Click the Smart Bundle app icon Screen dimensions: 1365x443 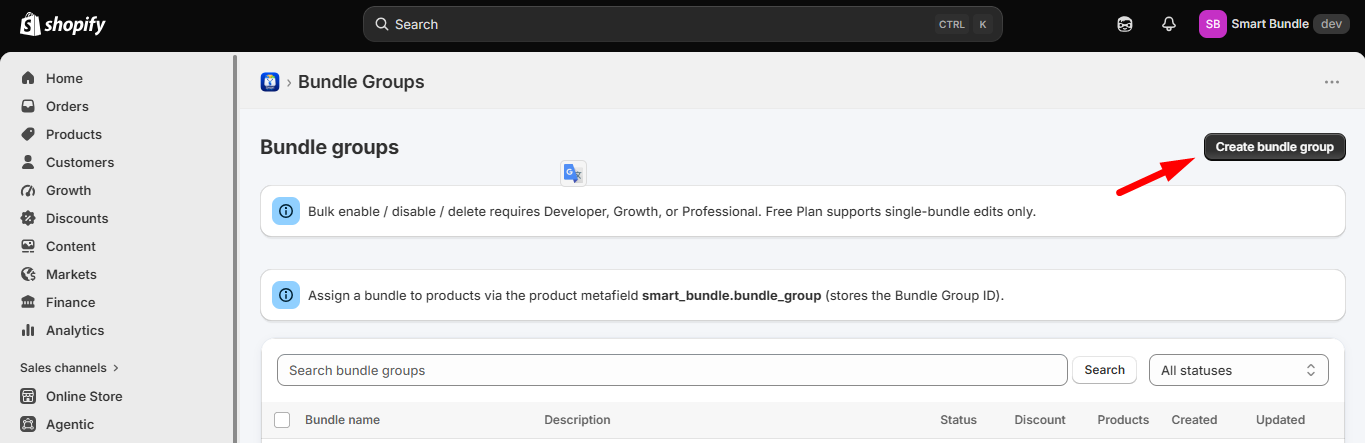click(270, 82)
